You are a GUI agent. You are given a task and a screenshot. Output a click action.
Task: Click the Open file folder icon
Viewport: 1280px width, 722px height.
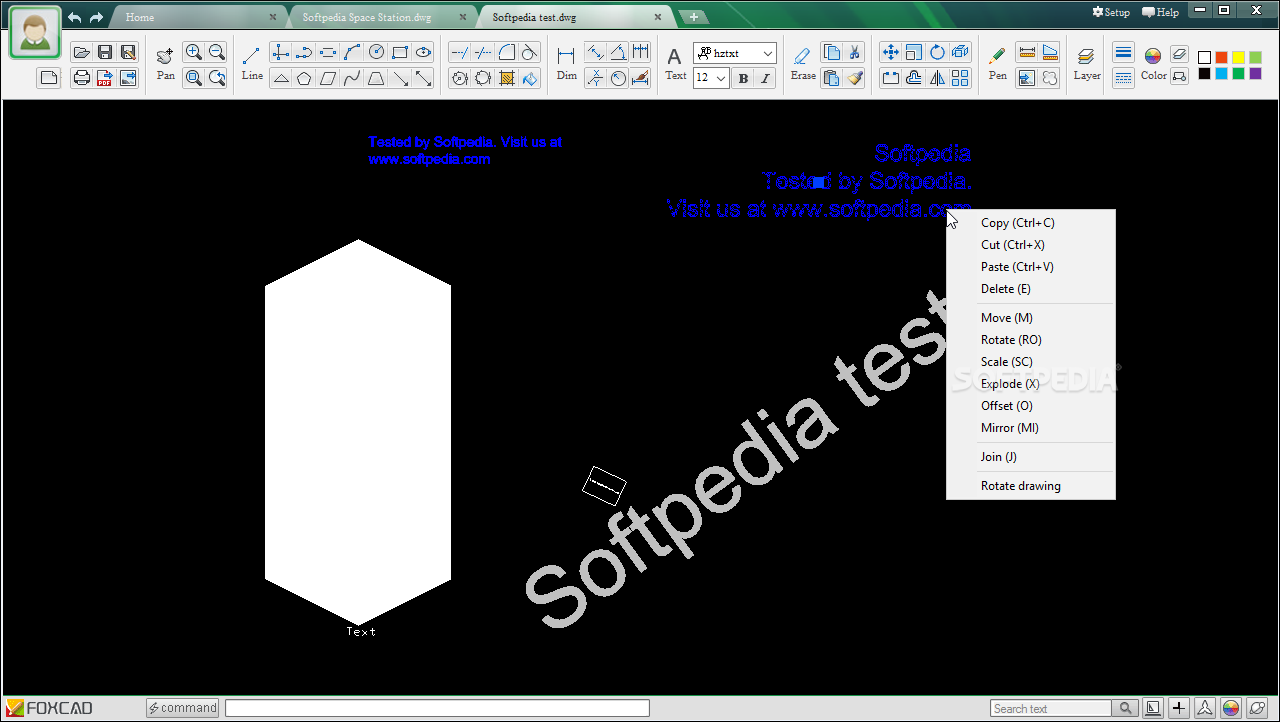pos(82,53)
